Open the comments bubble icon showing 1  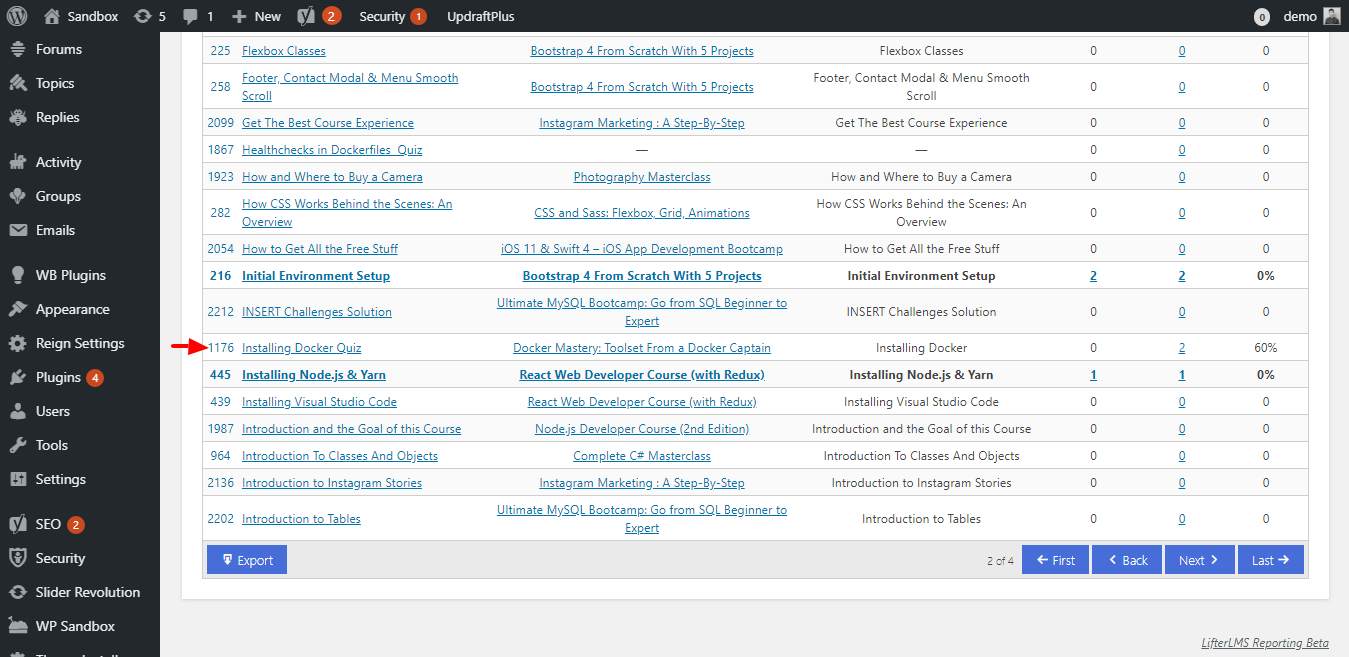coord(190,17)
